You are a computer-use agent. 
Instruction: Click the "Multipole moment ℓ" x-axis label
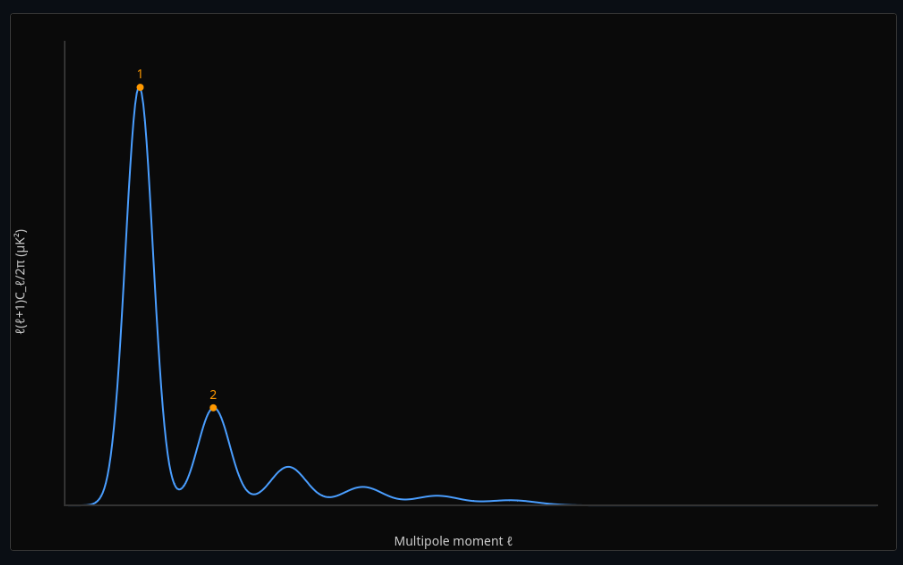[x=453, y=541]
